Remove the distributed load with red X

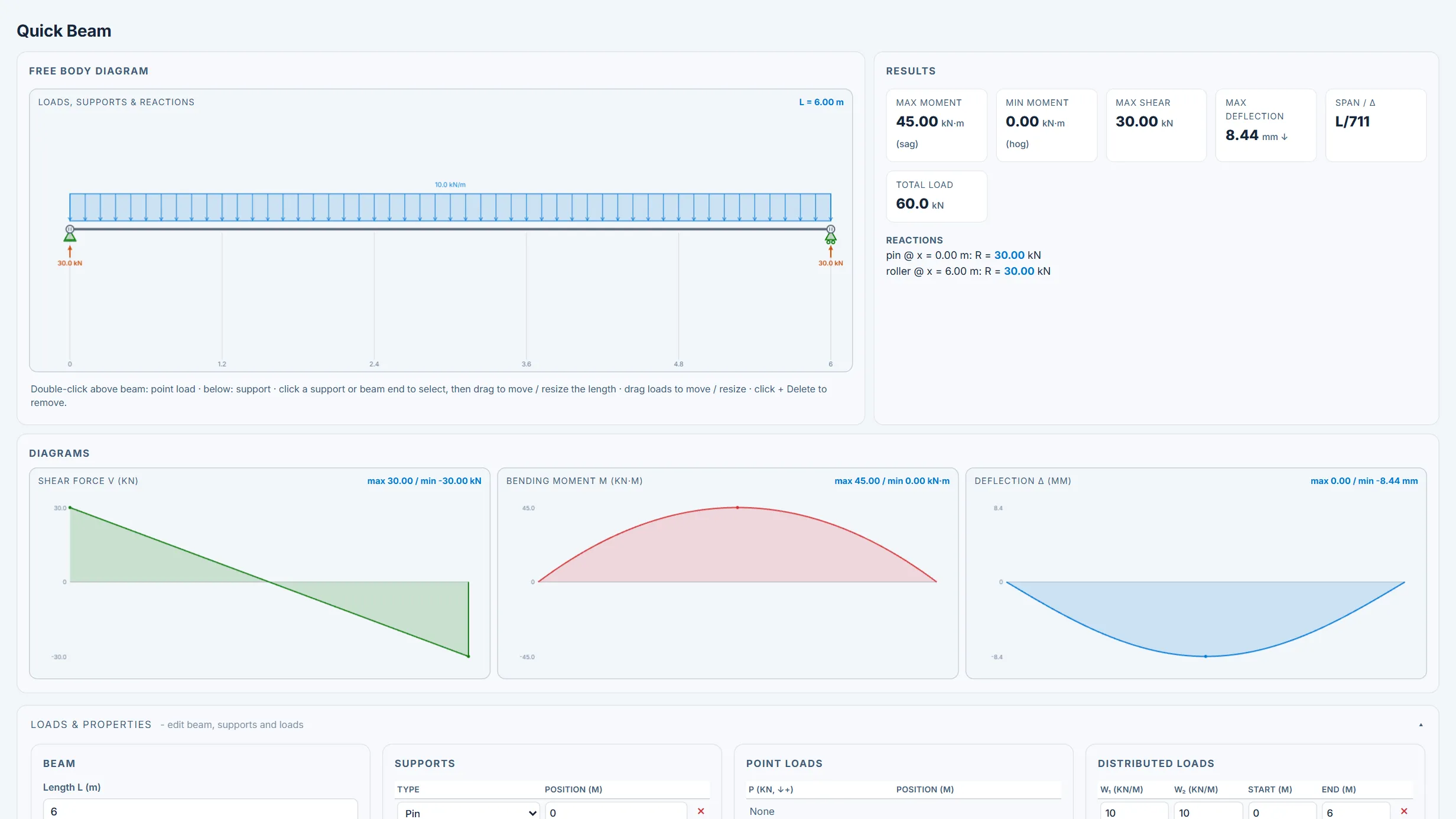point(1404,811)
